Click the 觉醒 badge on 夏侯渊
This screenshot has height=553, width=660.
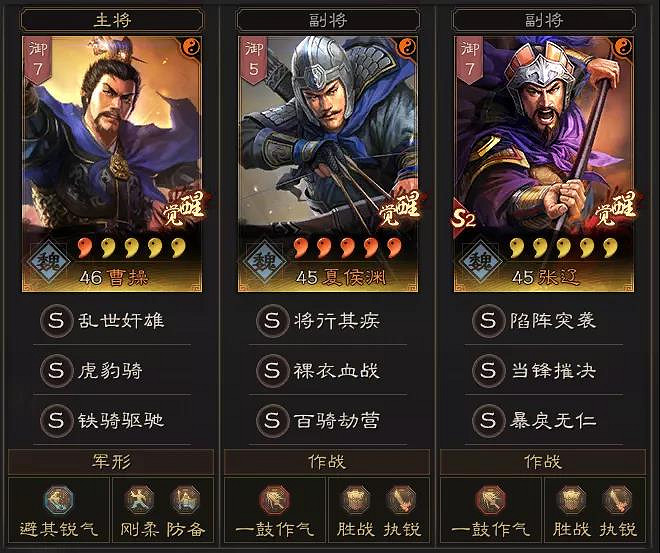click(399, 209)
